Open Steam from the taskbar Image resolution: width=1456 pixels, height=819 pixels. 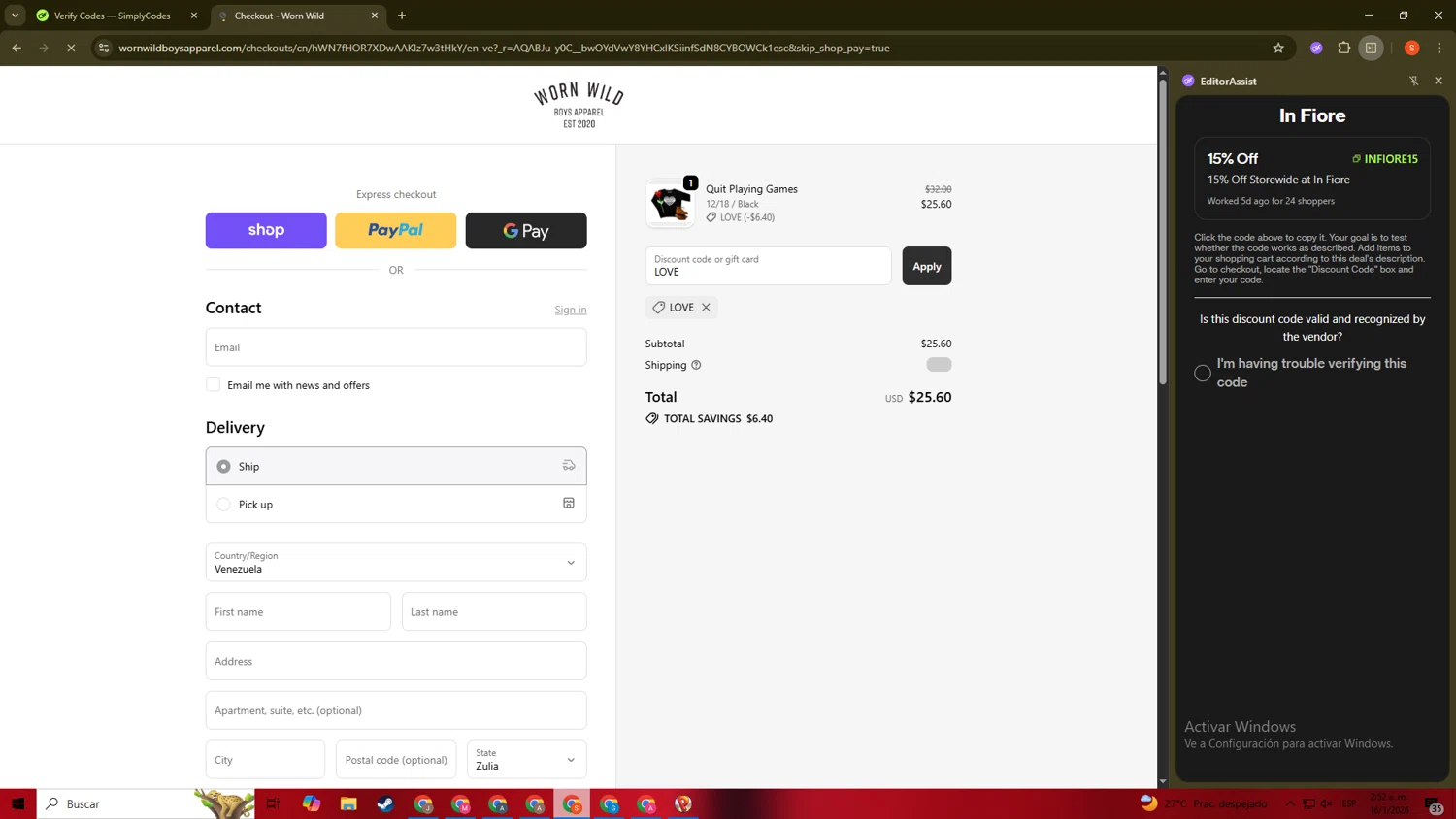[x=385, y=803]
